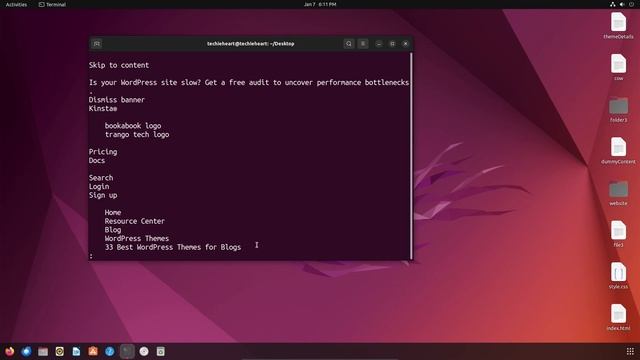Select the themeDetails file on desktop
This screenshot has height=360, width=640.
(x=618, y=26)
